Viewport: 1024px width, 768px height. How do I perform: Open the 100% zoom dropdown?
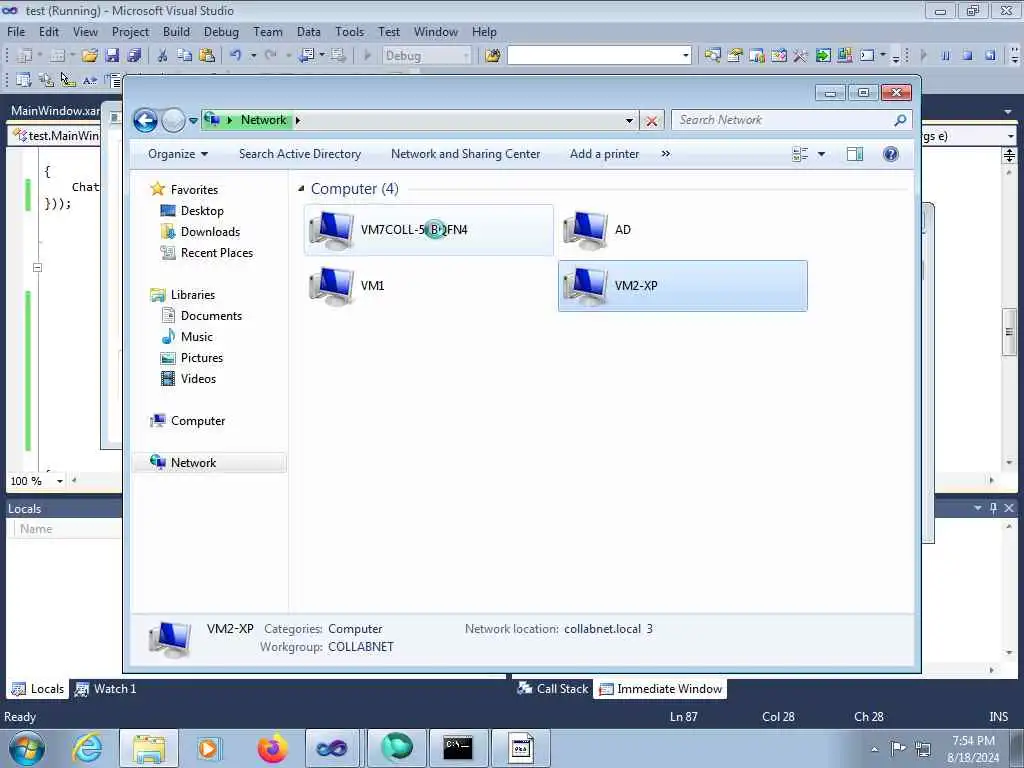click(59, 481)
